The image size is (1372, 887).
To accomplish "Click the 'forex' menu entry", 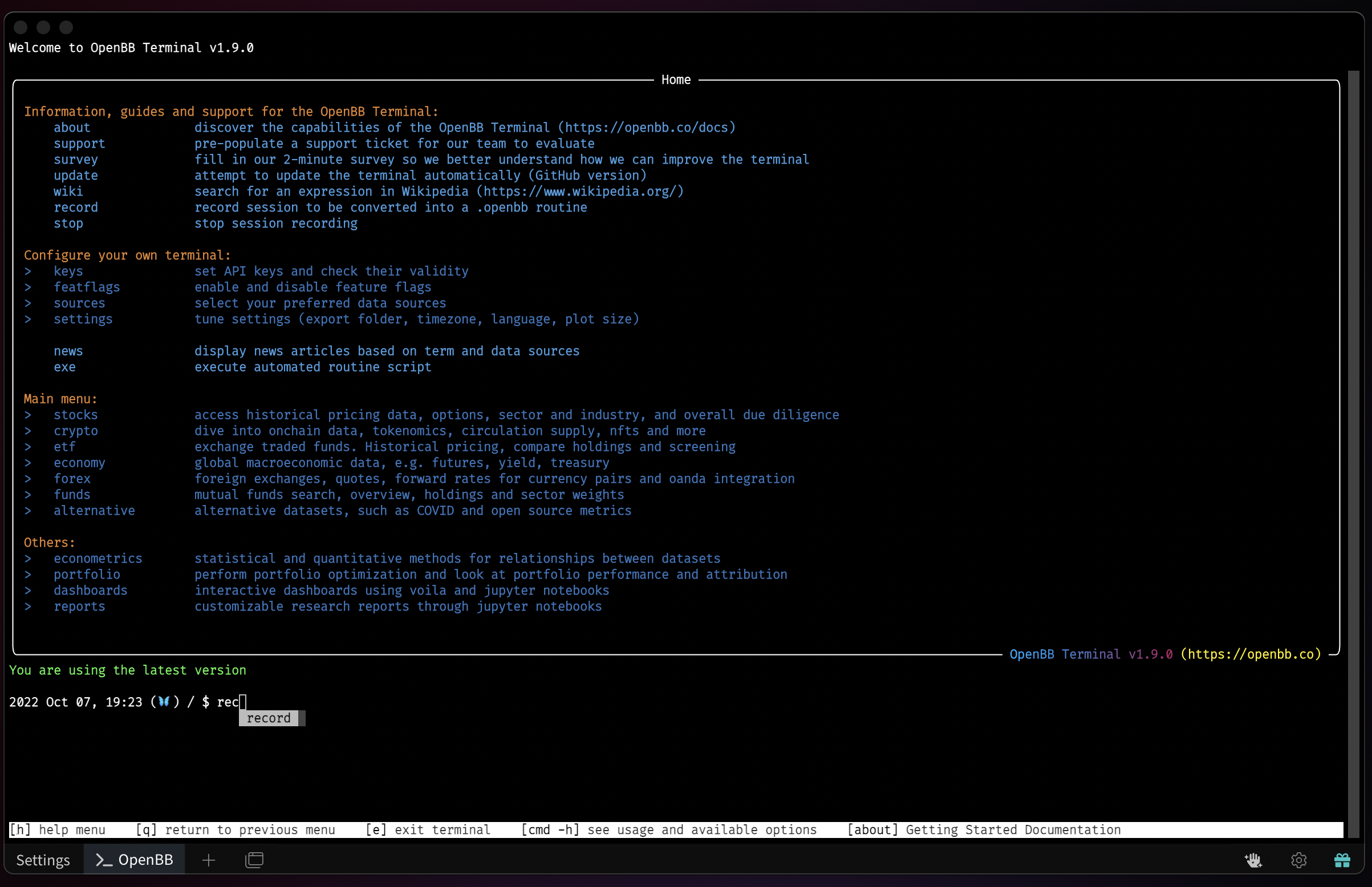I will pyautogui.click(x=72, y=479).
